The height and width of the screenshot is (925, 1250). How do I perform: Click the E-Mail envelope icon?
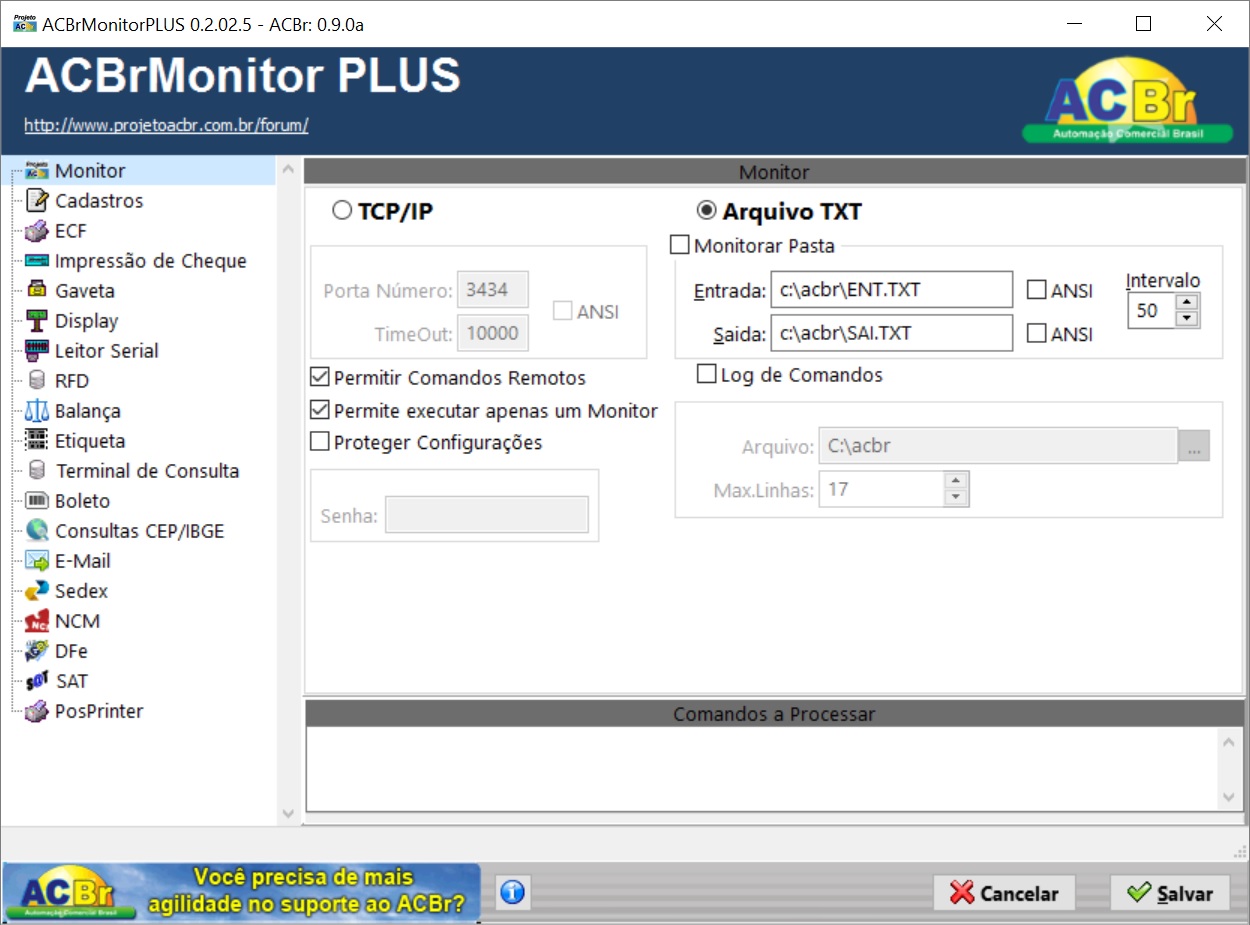pyautogui.click(x=37, y=561)
